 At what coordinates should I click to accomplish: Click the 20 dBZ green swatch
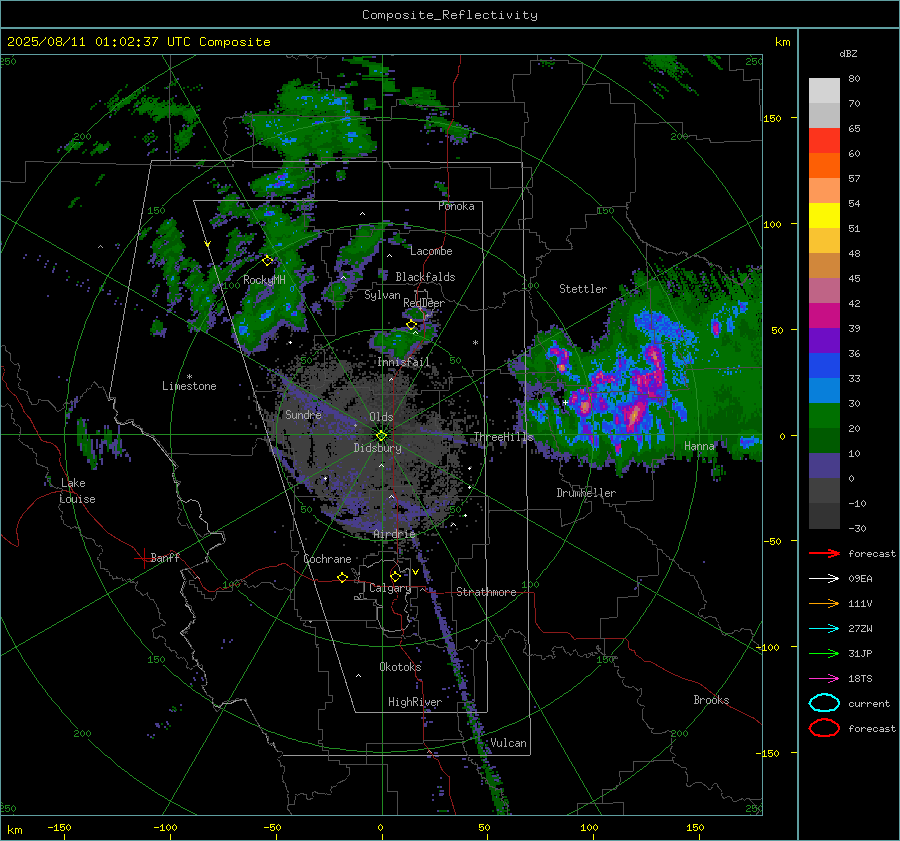(824, 416)
